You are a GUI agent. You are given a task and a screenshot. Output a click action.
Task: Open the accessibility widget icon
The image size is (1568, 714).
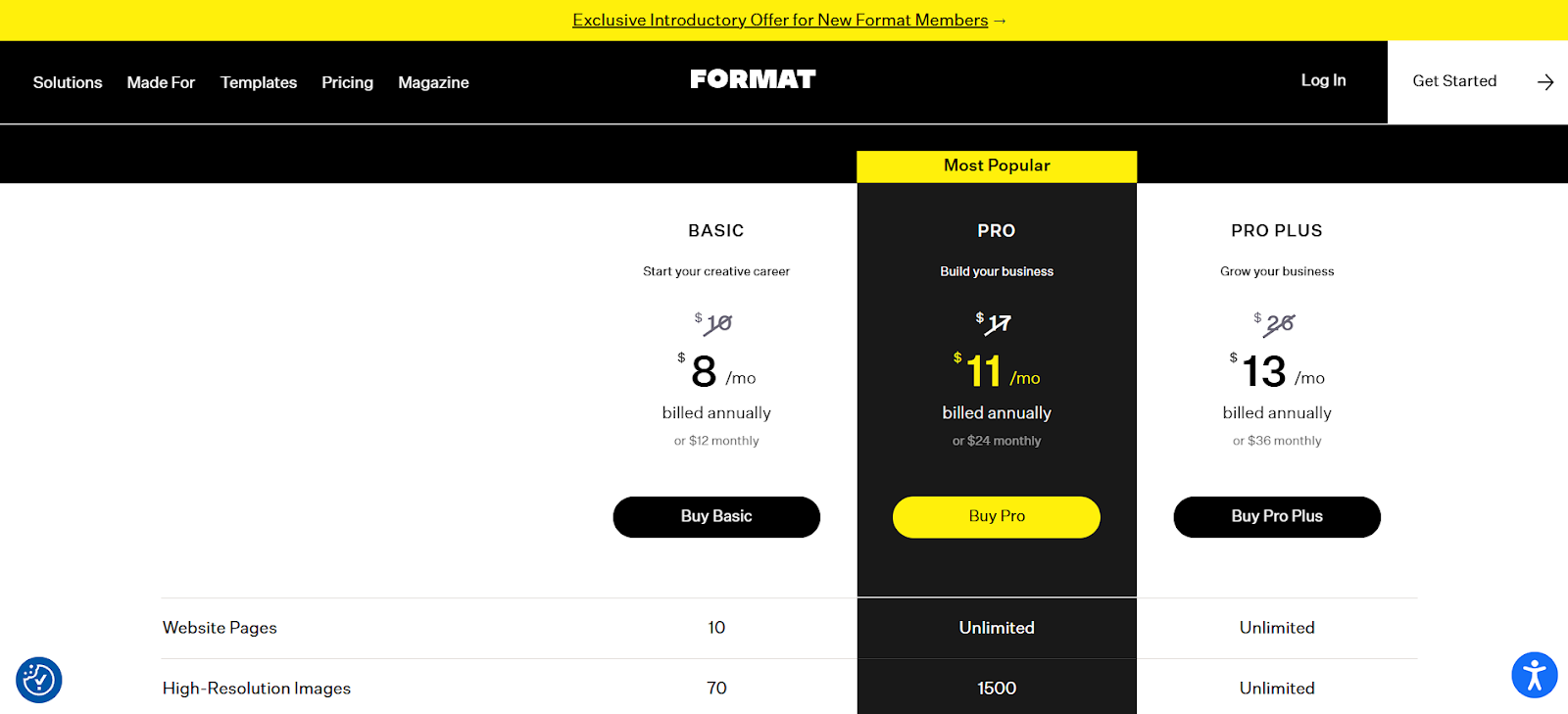pos(1535,676)
